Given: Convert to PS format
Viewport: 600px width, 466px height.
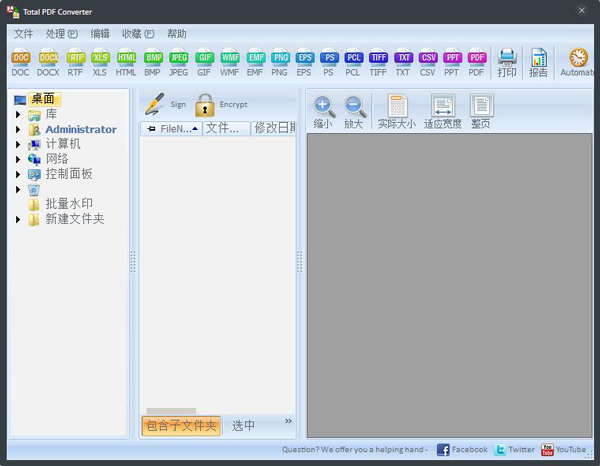Looking at the screenshot, I should click(329, 62).
